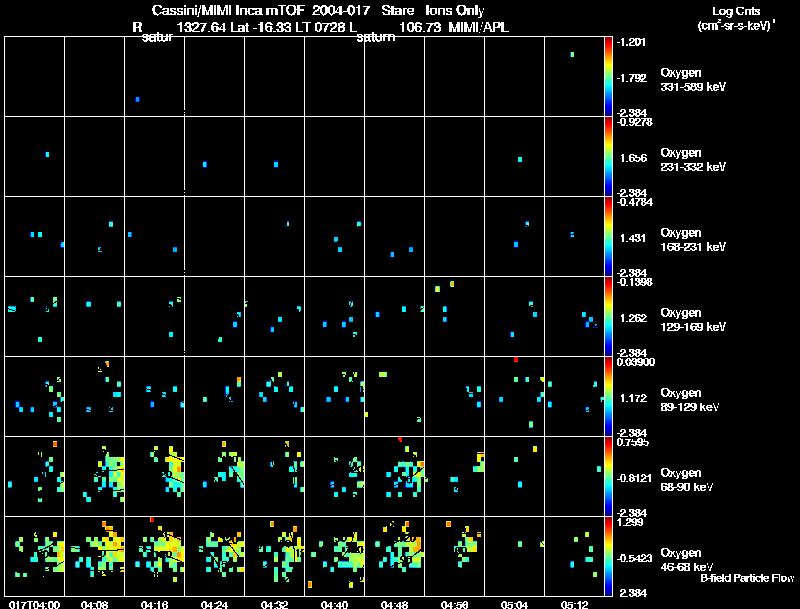Click the 'Oxygen 68-90 keV' row label
Image resolution: width=800 pixels, height=609 pixels.
point(687,480)
